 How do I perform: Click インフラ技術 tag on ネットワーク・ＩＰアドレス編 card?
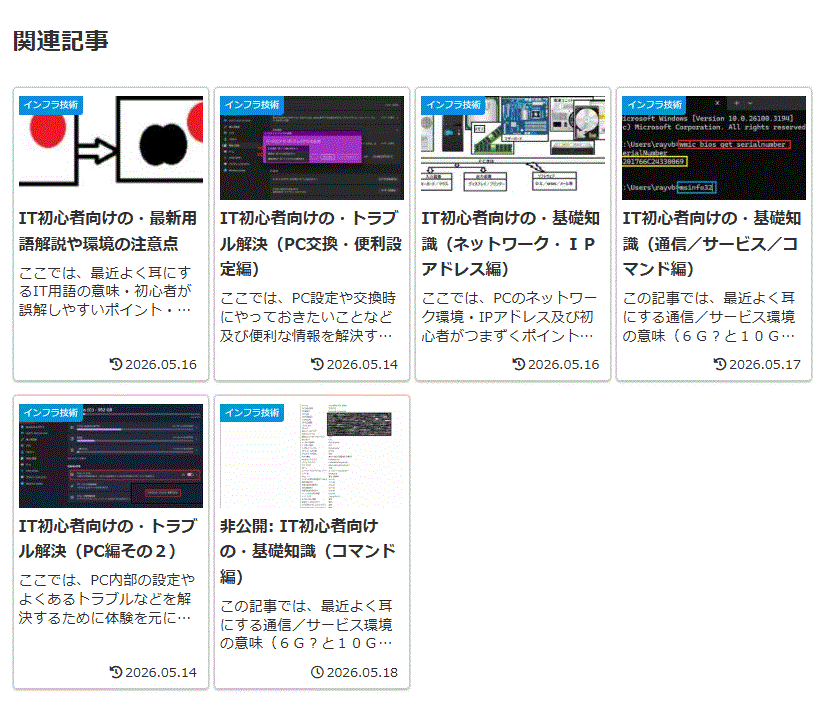454,104
